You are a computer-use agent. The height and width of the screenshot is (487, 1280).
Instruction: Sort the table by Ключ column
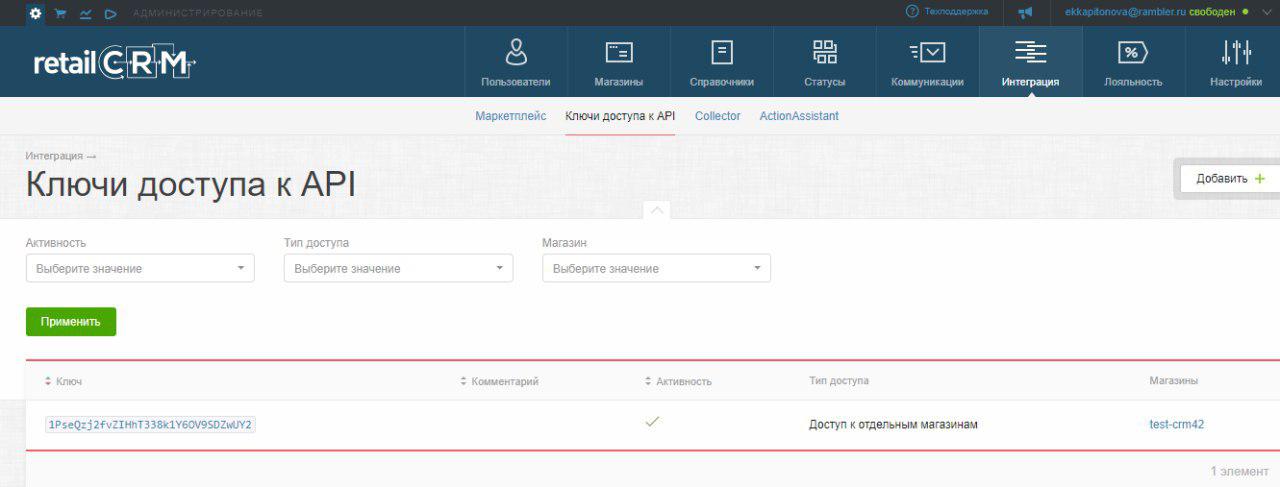pos(64,381)
